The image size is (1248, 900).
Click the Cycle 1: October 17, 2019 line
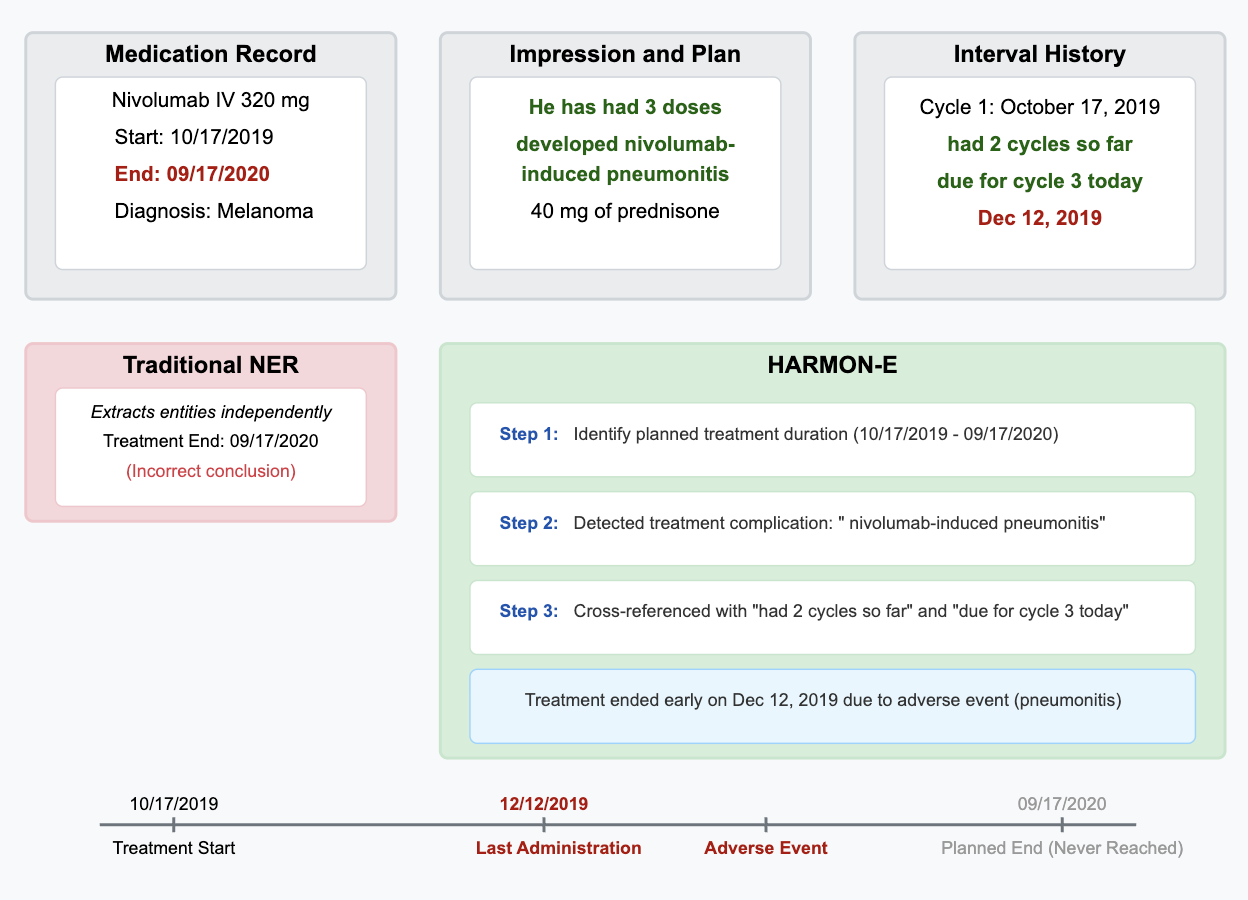pos(1039,107)
